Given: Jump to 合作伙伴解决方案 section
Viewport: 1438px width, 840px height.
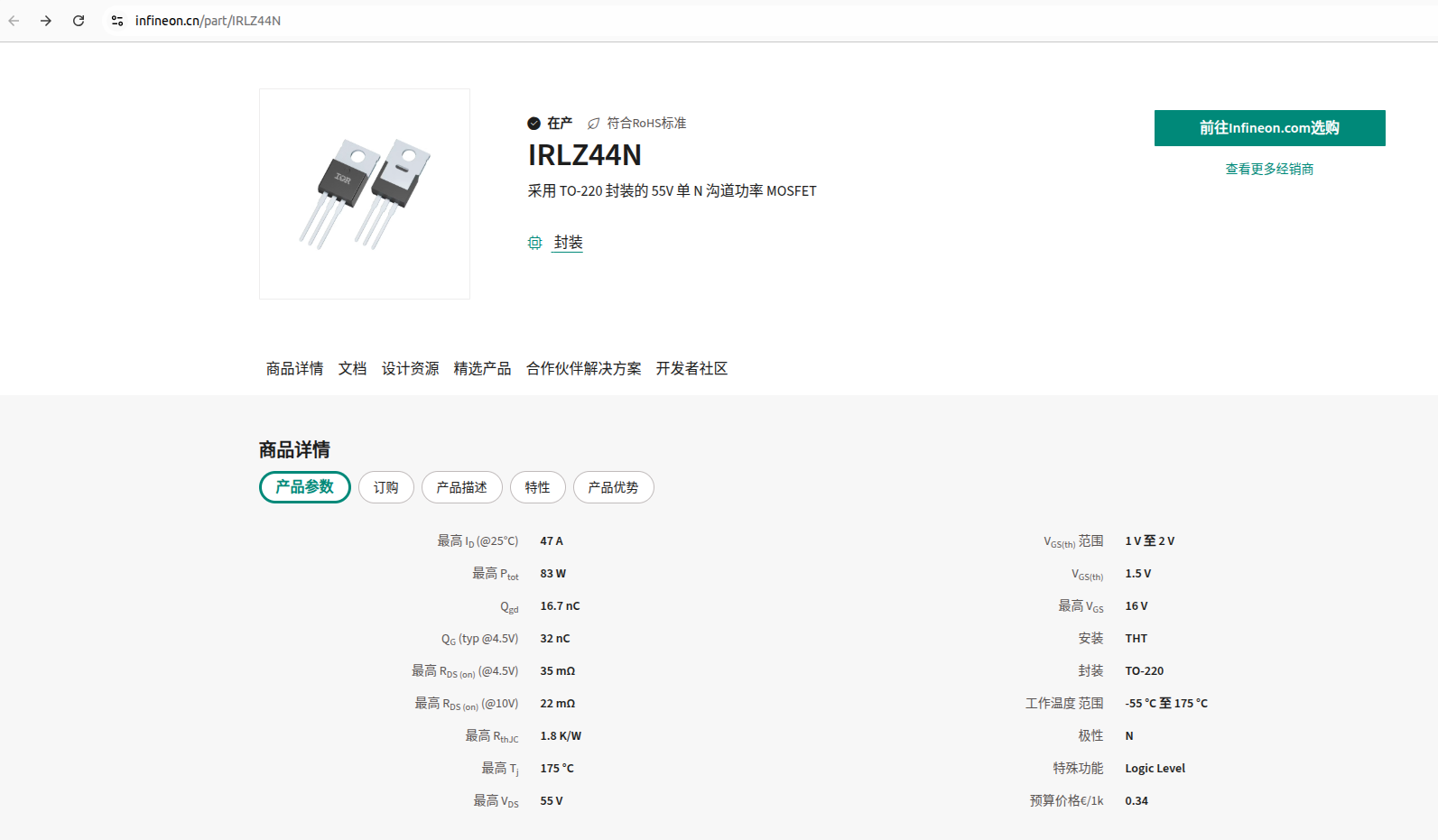Looking at the screenshot, I should [x=584, y=368].
